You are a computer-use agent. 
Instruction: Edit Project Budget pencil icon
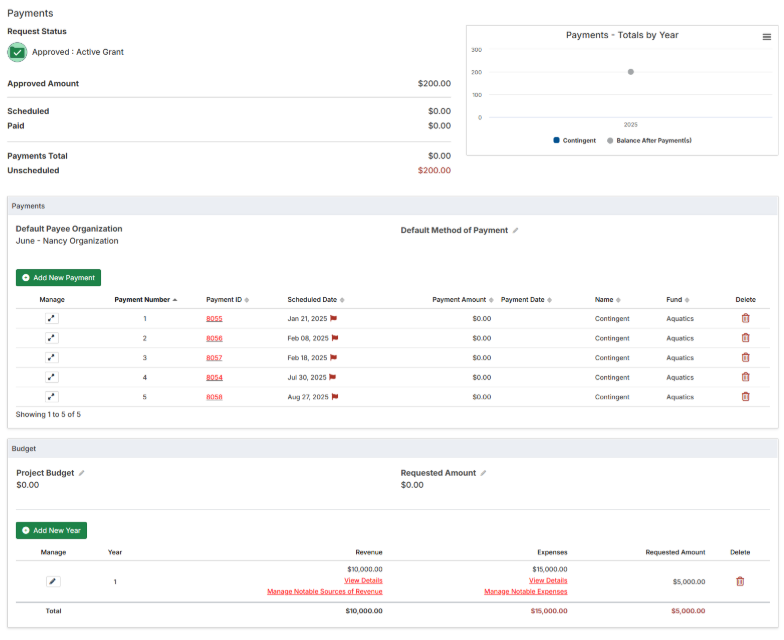point(82,472)
